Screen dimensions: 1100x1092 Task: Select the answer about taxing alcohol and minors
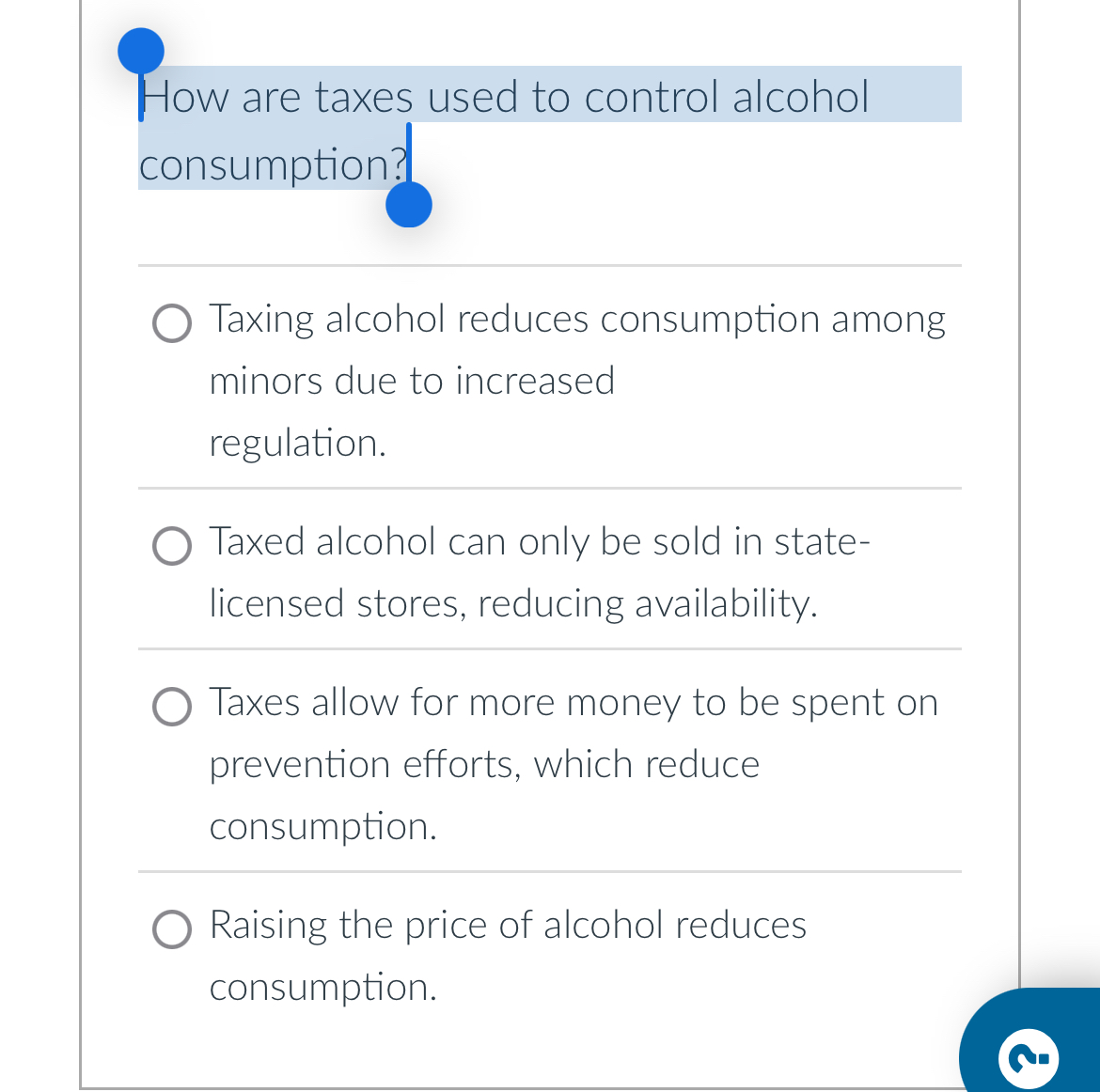172,323
